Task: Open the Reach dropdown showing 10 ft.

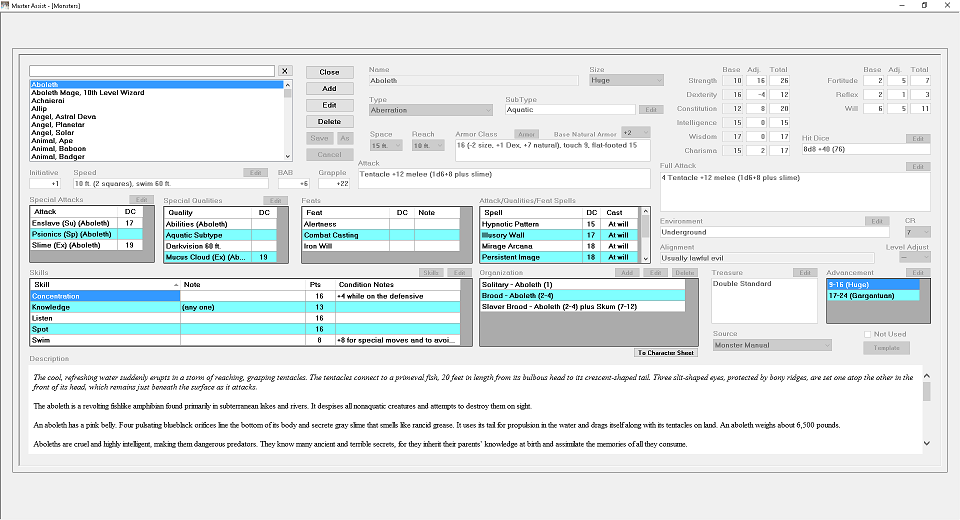Action: (x=427, y=146)
